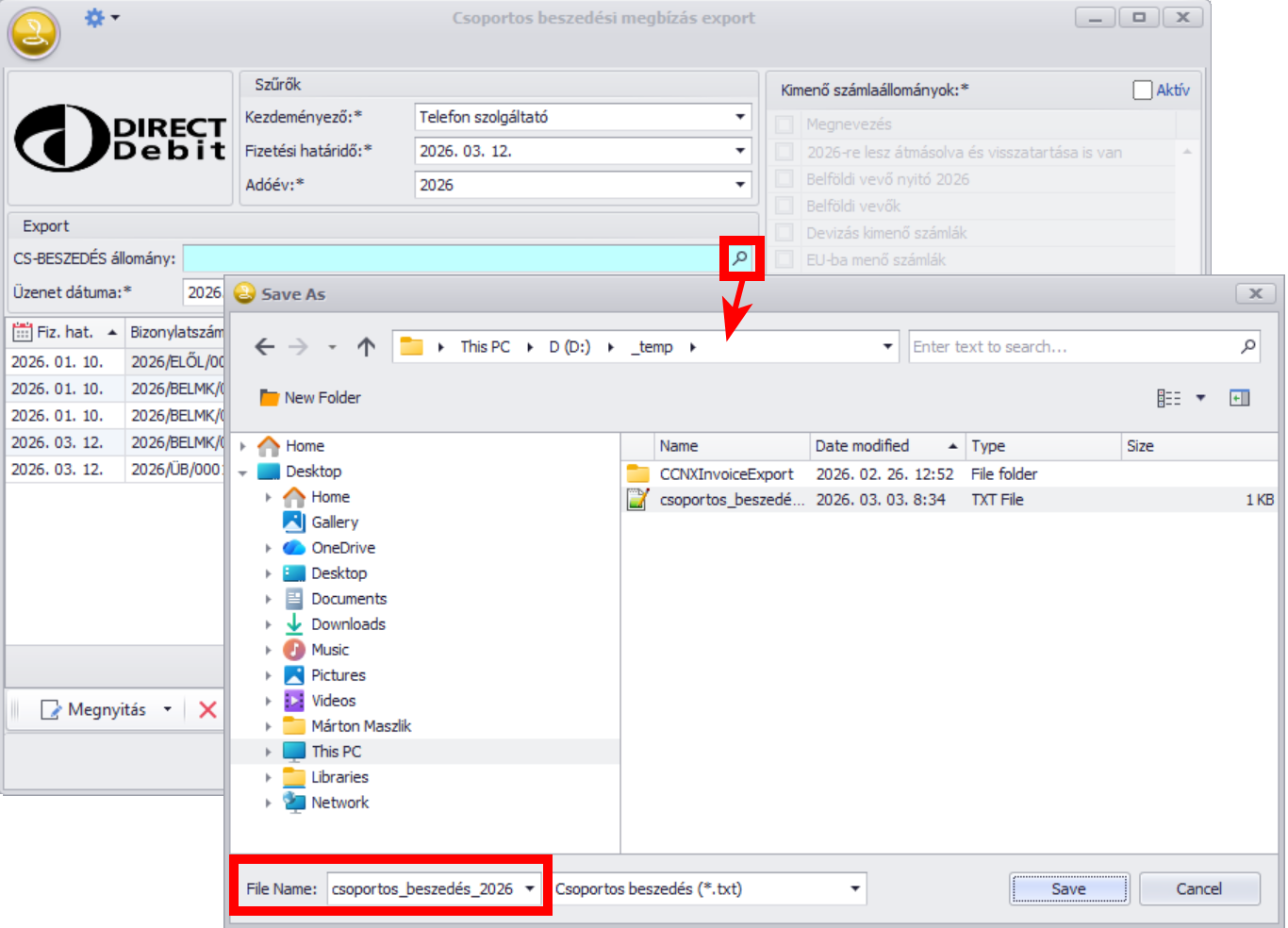Click the File Name input field
This screenshot has width=1288, height=928.
422,888
